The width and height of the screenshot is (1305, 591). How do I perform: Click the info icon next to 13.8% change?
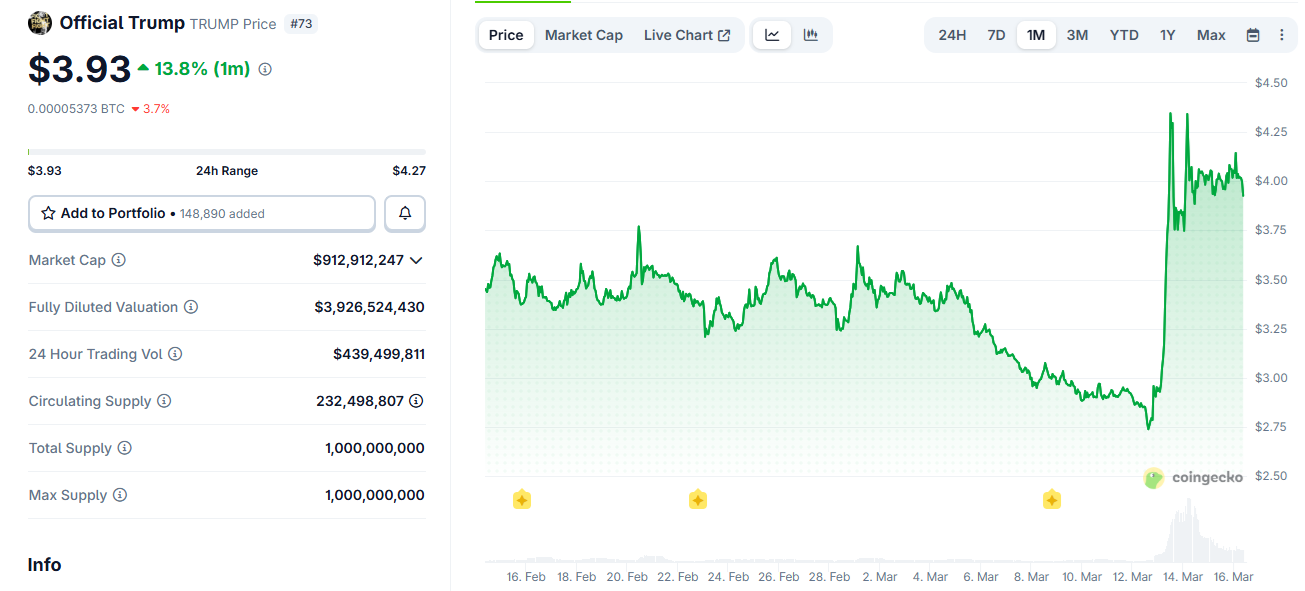tap(264, 69)
